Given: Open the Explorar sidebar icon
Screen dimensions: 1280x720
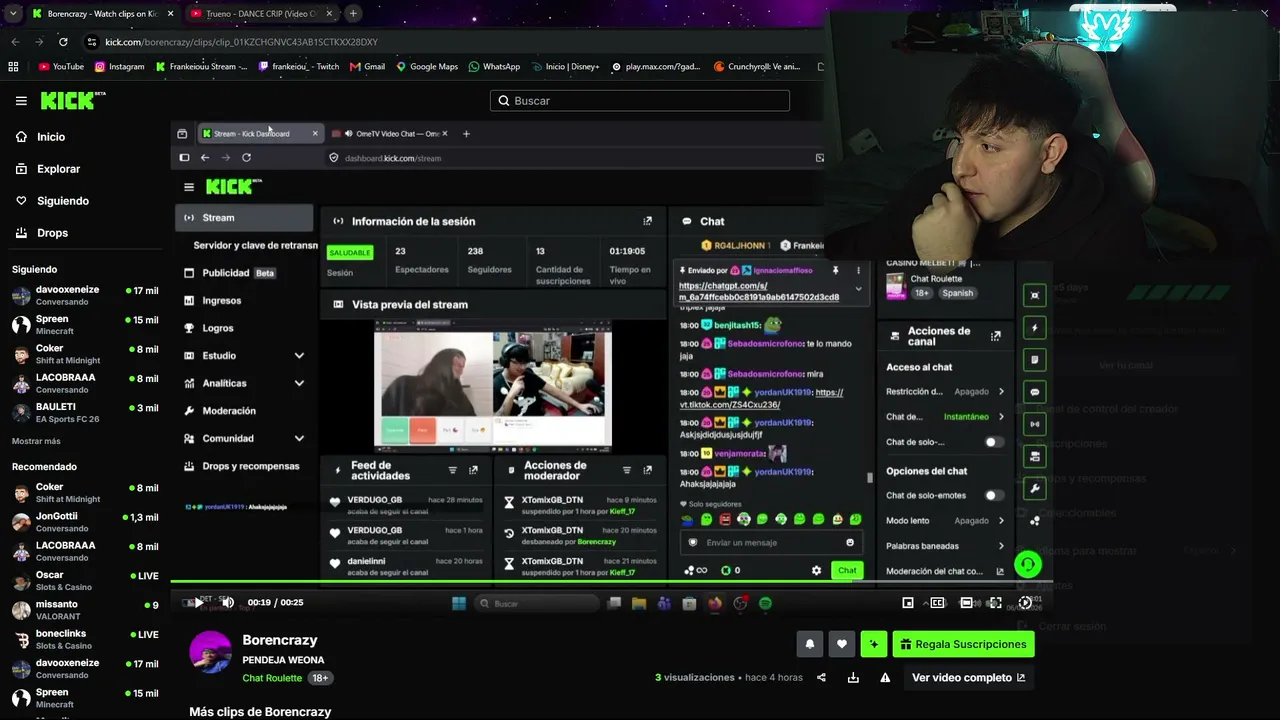Looking at the screenshot, I should pos(21,169).
